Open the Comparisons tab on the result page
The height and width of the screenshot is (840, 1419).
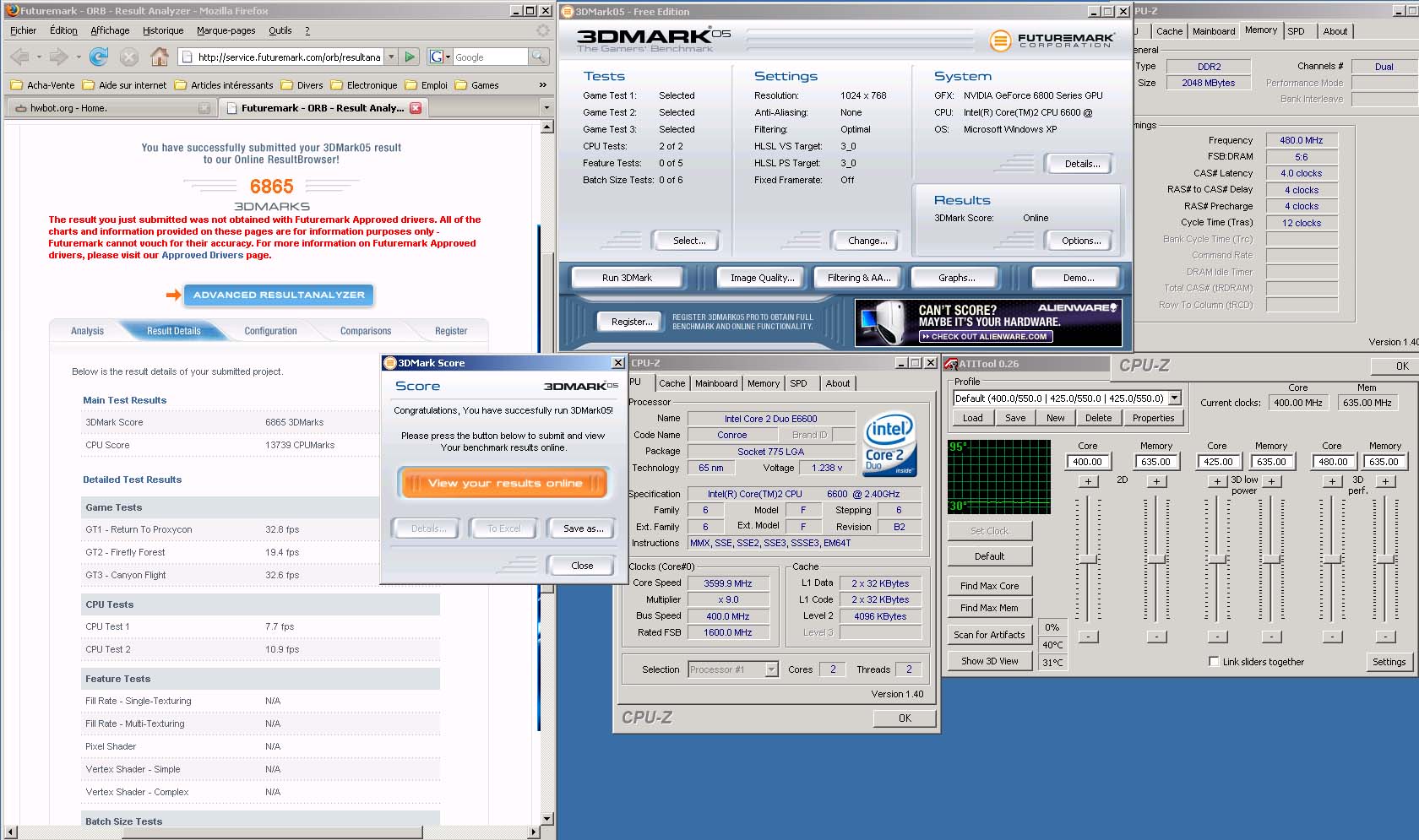366,331
